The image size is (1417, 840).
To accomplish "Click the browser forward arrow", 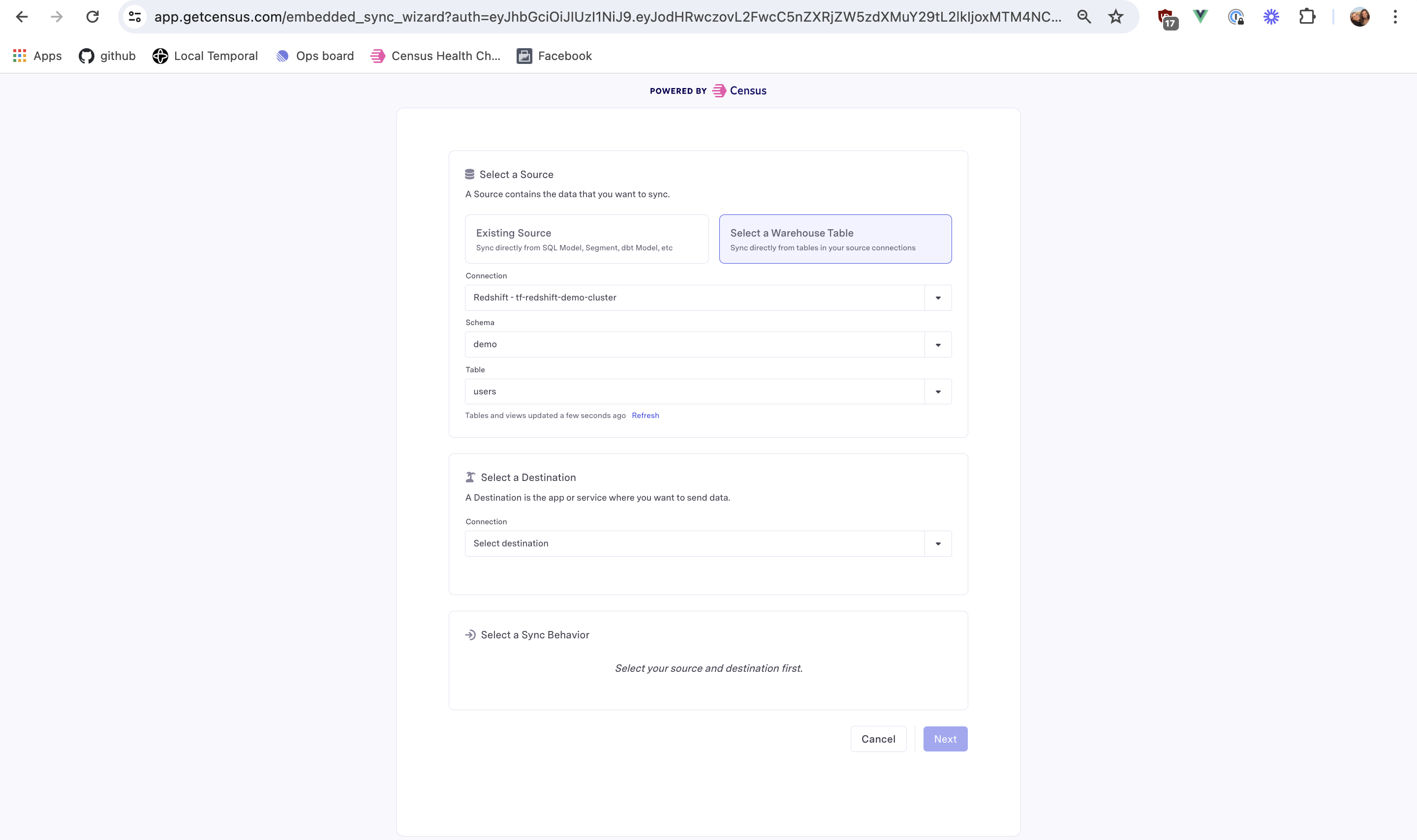I will click(x=57, y=17).
